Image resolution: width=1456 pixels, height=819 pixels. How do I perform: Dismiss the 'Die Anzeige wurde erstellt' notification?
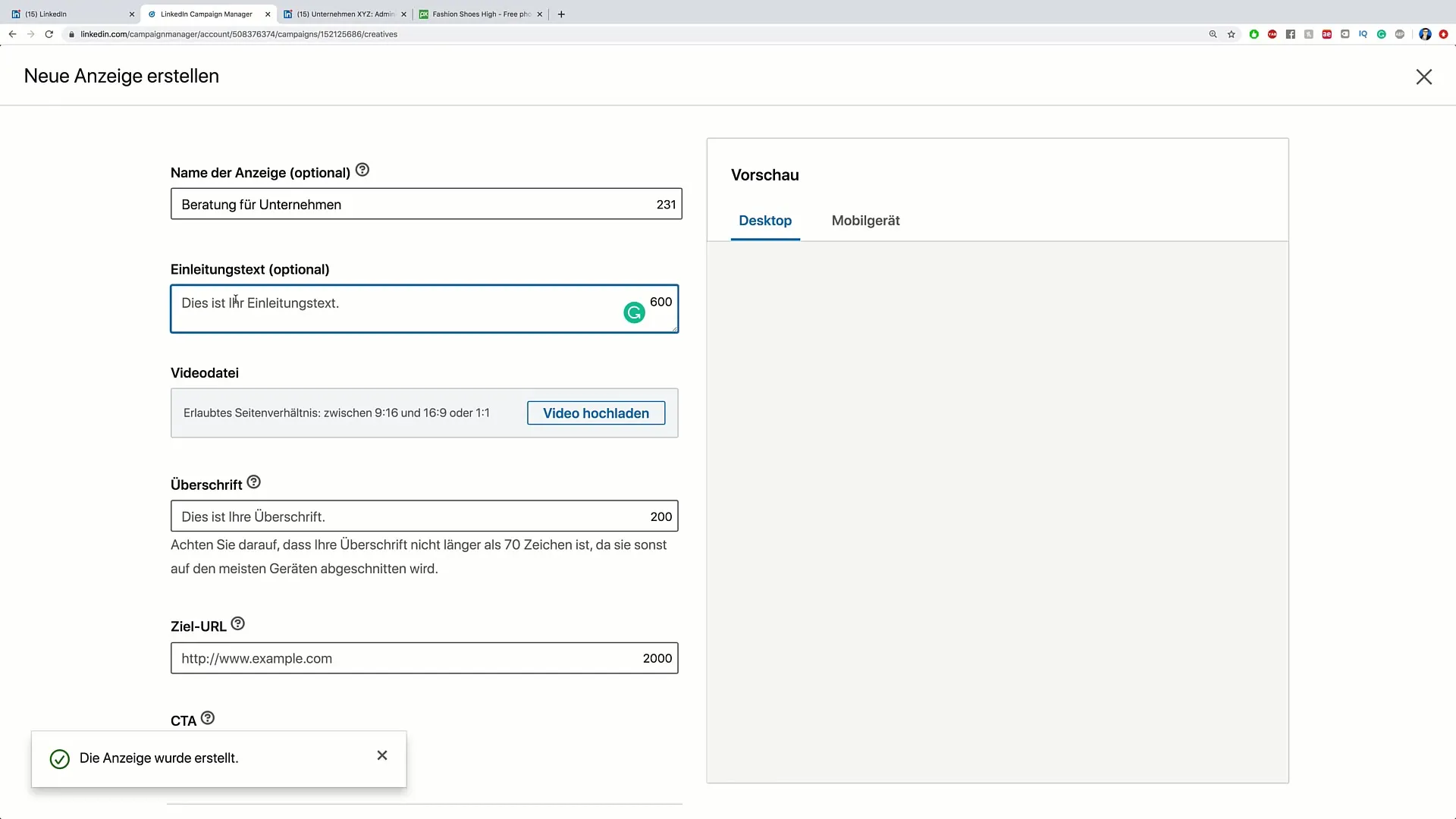(382, 755)
